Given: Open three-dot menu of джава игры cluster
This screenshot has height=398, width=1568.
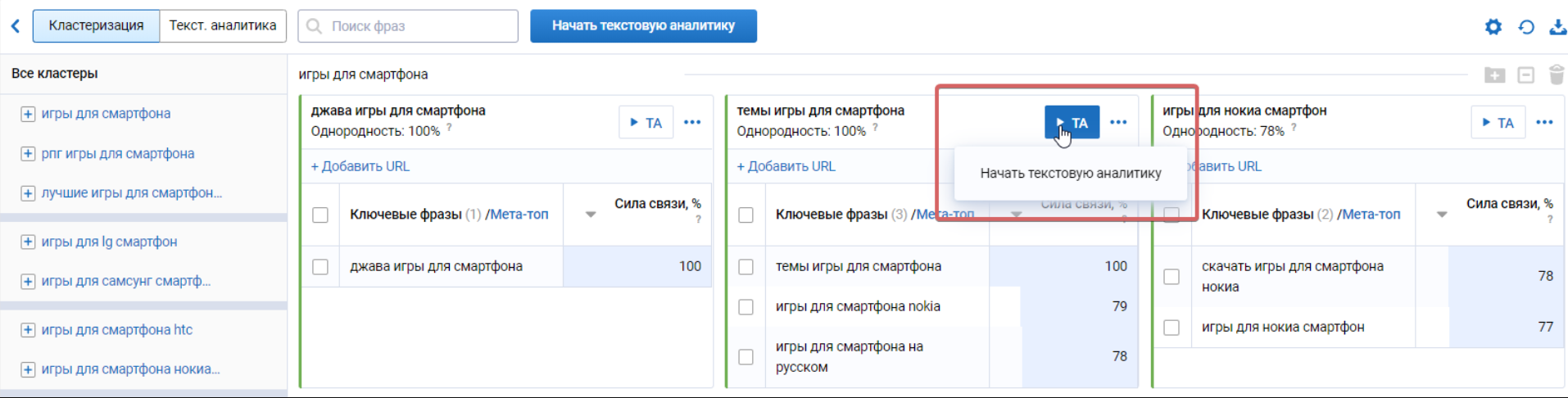Looking at the screenshot, I should click(692, 123).
